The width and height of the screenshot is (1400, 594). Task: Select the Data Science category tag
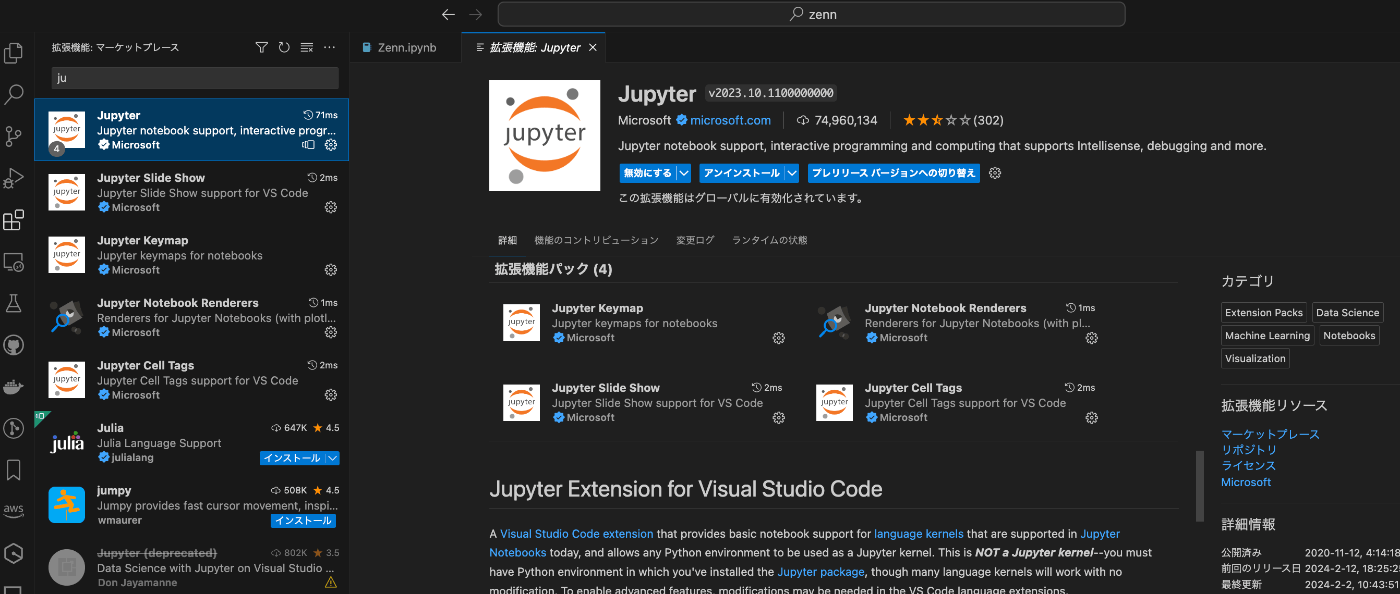click(1347, 313)
